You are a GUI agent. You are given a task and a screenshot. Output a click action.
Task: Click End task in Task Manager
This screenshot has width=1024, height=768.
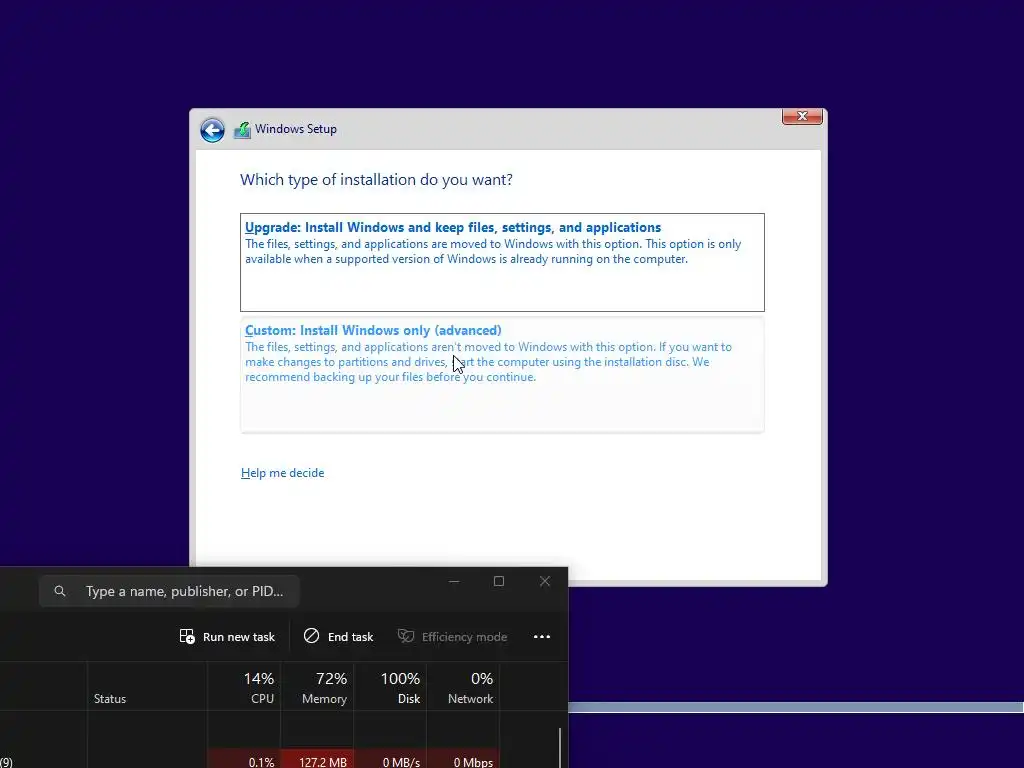pos(338,637)
